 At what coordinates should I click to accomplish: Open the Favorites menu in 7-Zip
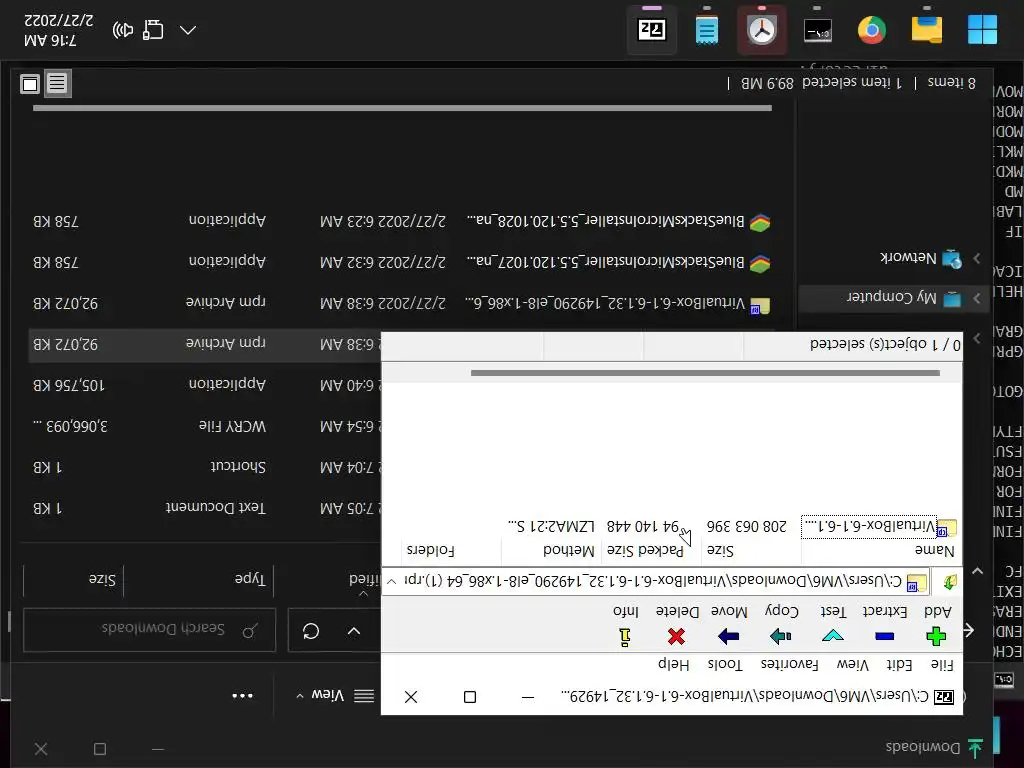pyautogui.click(x=790, y=665)
